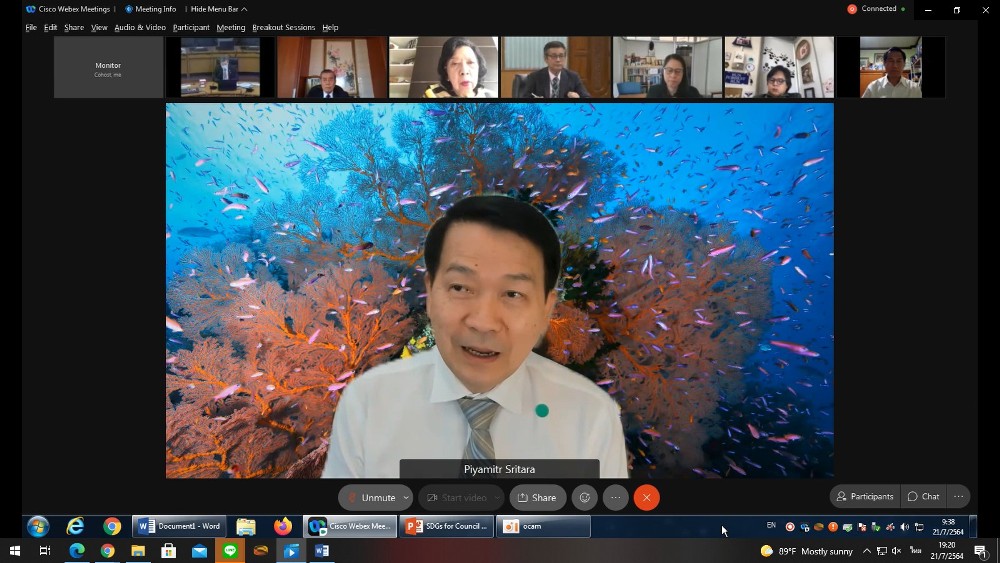This screenshot has height=563, width=1000.
Task: Switch to SDGs for Council PowerPoint window
Action: 446,526
